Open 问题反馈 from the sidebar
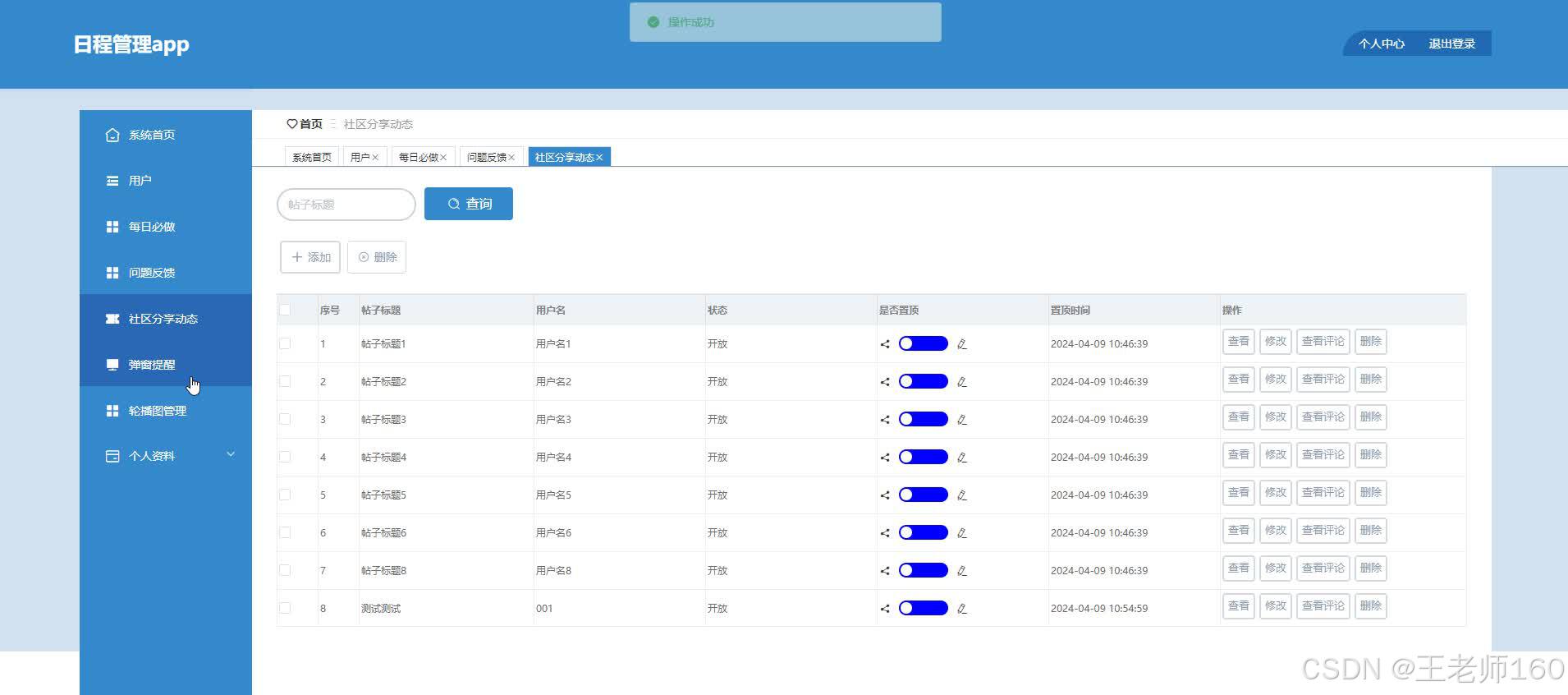The image size is (1568, 695). (166, 273)
